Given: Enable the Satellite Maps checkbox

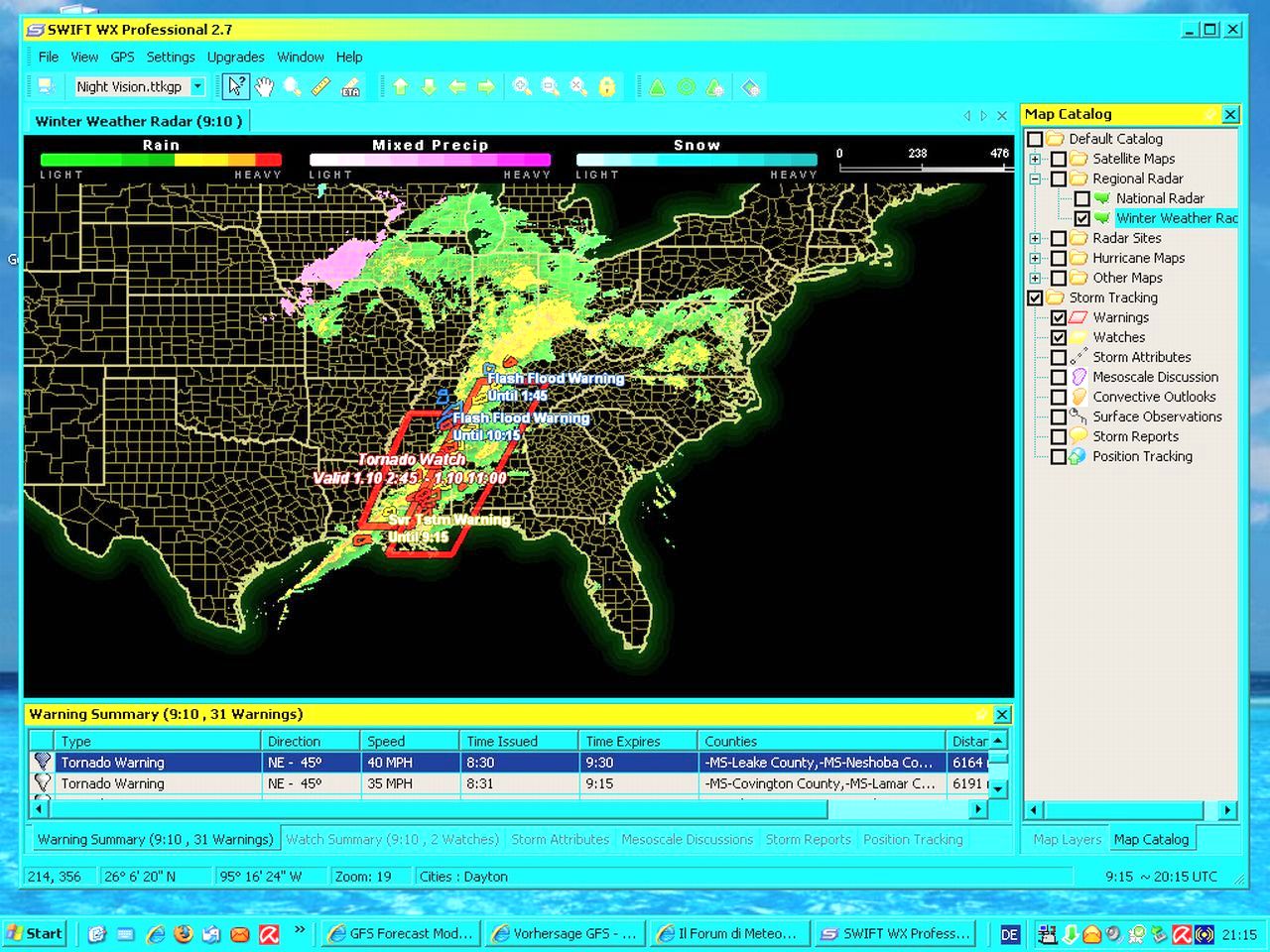Looking at the screenshot, I should (1059, 159).
